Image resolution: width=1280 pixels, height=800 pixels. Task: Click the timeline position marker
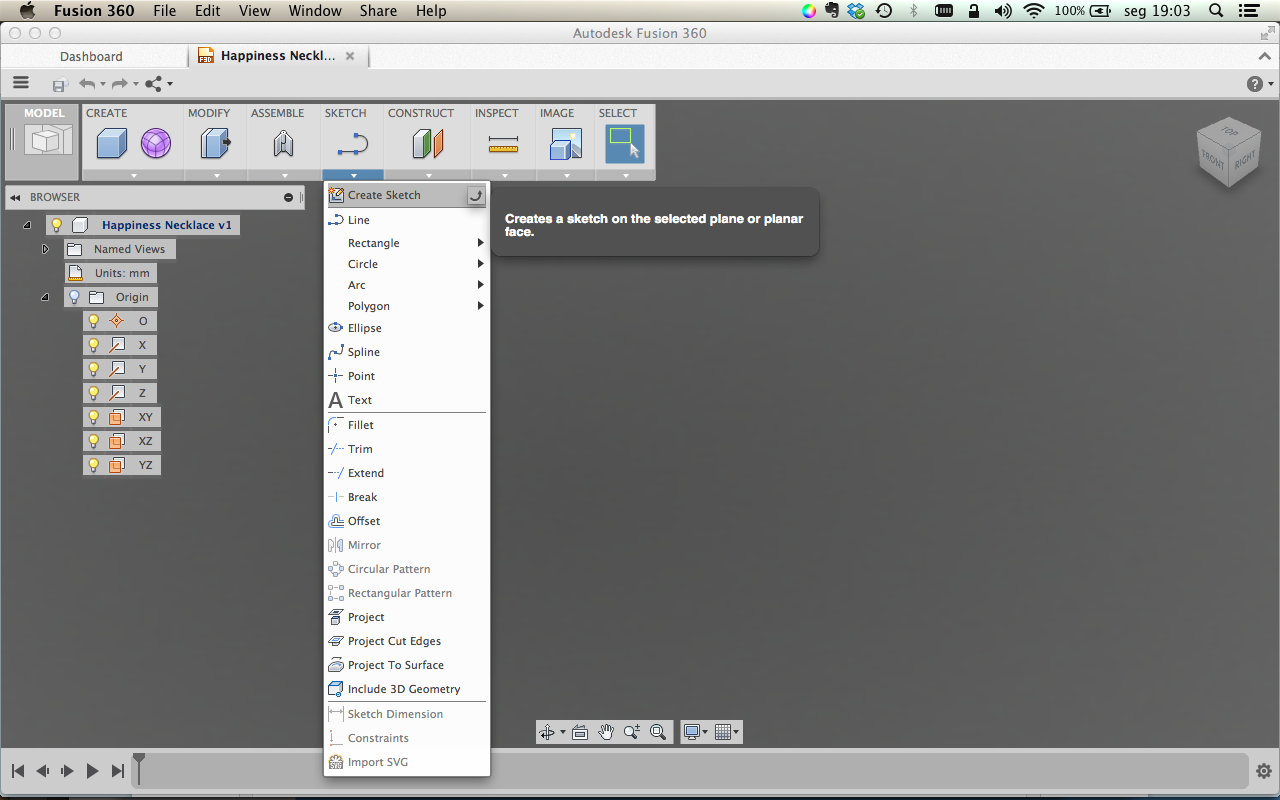tap(139, 769)
